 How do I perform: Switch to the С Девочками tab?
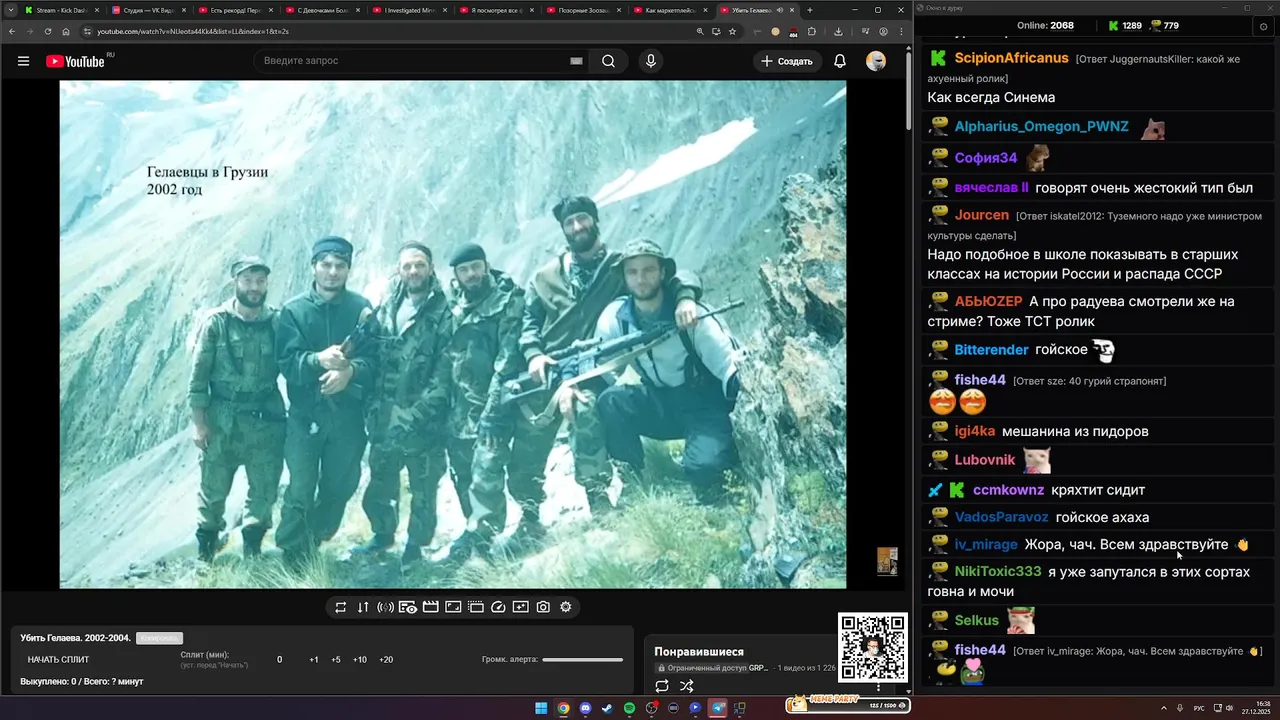pyautogui.click(x=324, y=10)
